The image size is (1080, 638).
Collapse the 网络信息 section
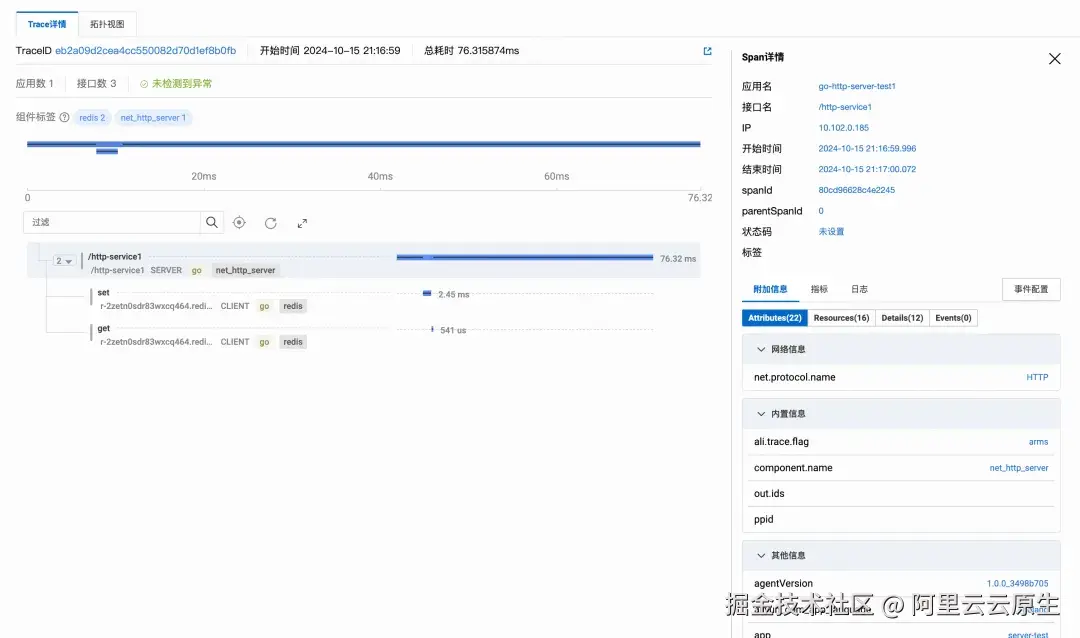(x=762, y=349)
